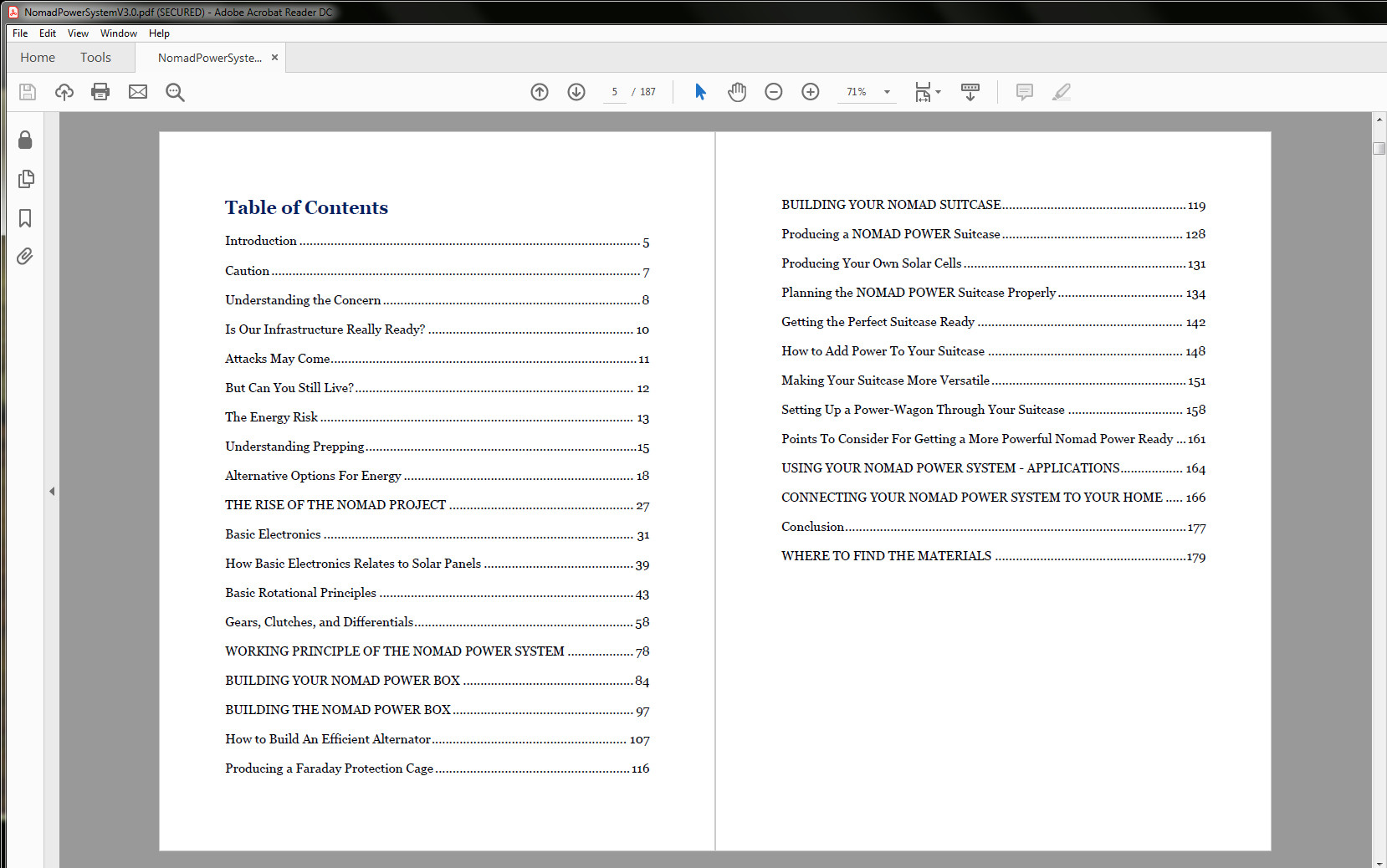Image resolution: width=1387 pixels, height=868 pixels.
Task: Click the page number input field
Action: [x=615, y=92]
